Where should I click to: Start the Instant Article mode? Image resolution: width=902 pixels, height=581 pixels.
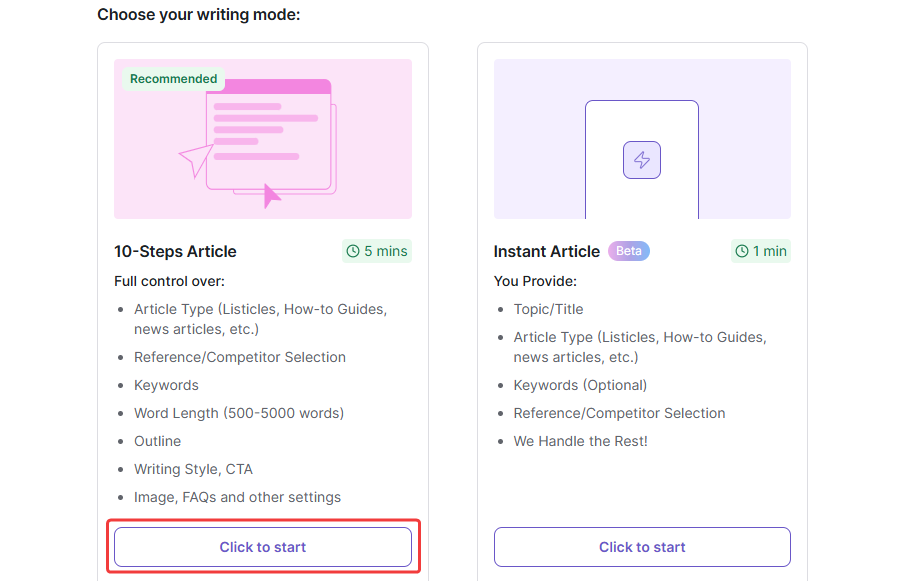(642, 547)
